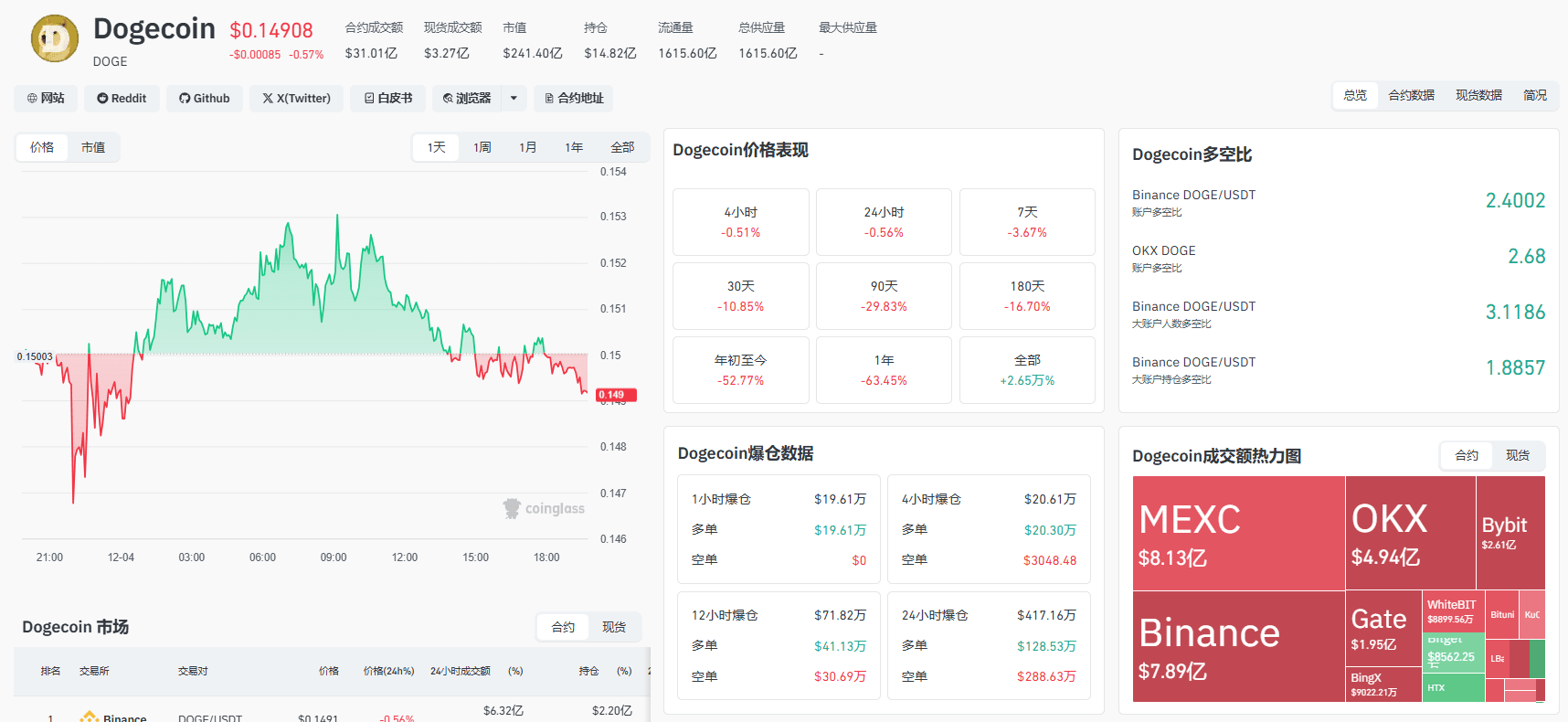Screen dimensions: 1568x722
Task: Open the 浏览器 explorer button
Action: pos(467,98)
